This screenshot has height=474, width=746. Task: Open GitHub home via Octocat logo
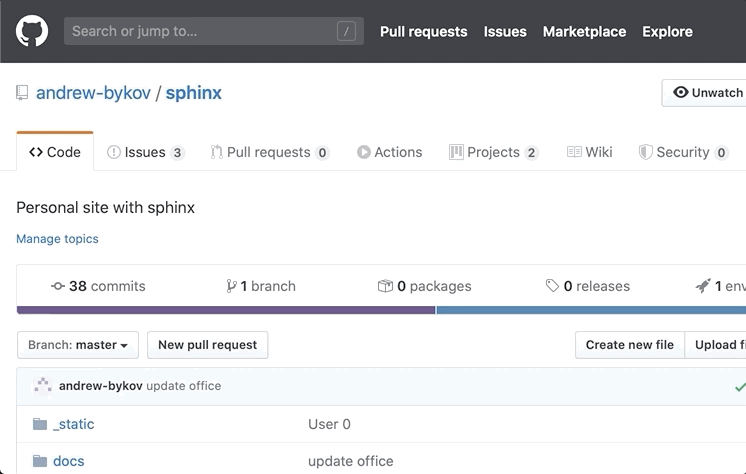point(32,31)
